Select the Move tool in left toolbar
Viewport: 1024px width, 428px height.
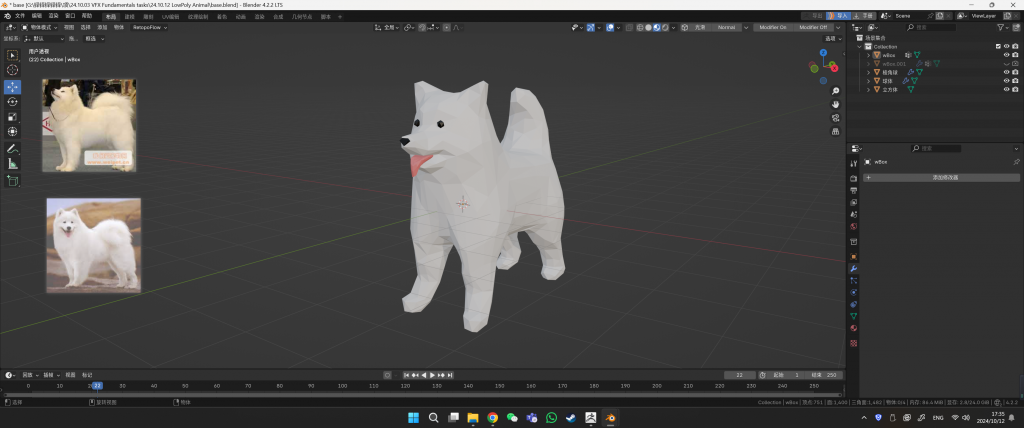coord(13,86)
